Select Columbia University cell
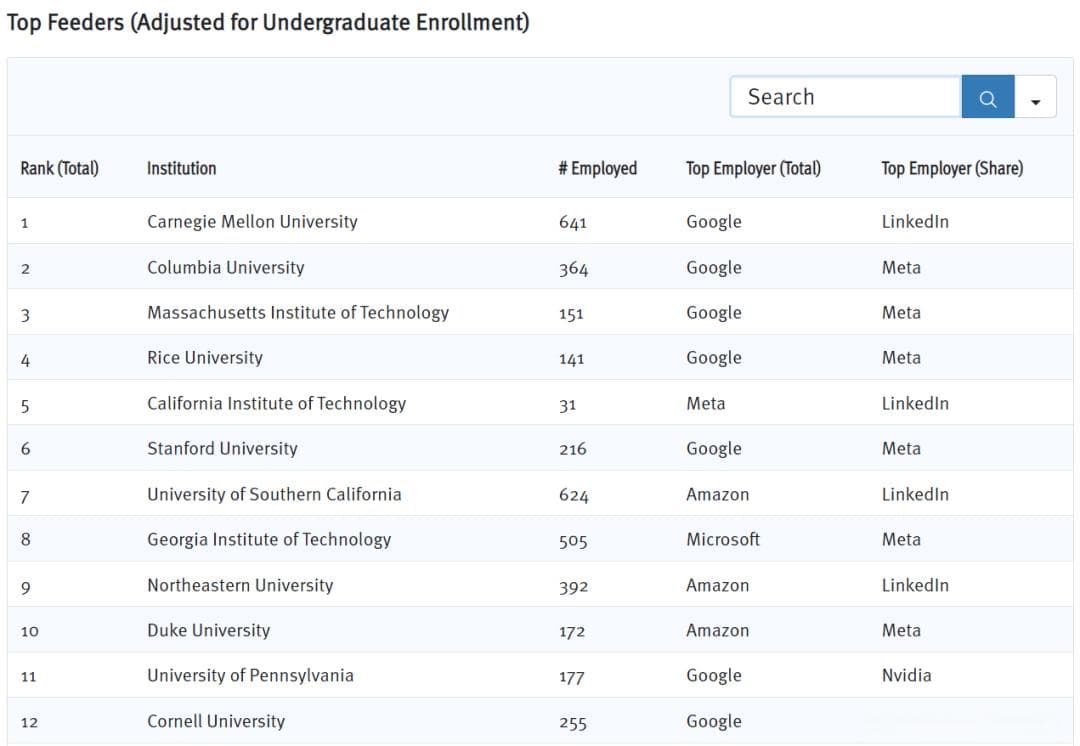This screenshot has height=746, width=1080. pyautogui.click(x=225, y=267)
